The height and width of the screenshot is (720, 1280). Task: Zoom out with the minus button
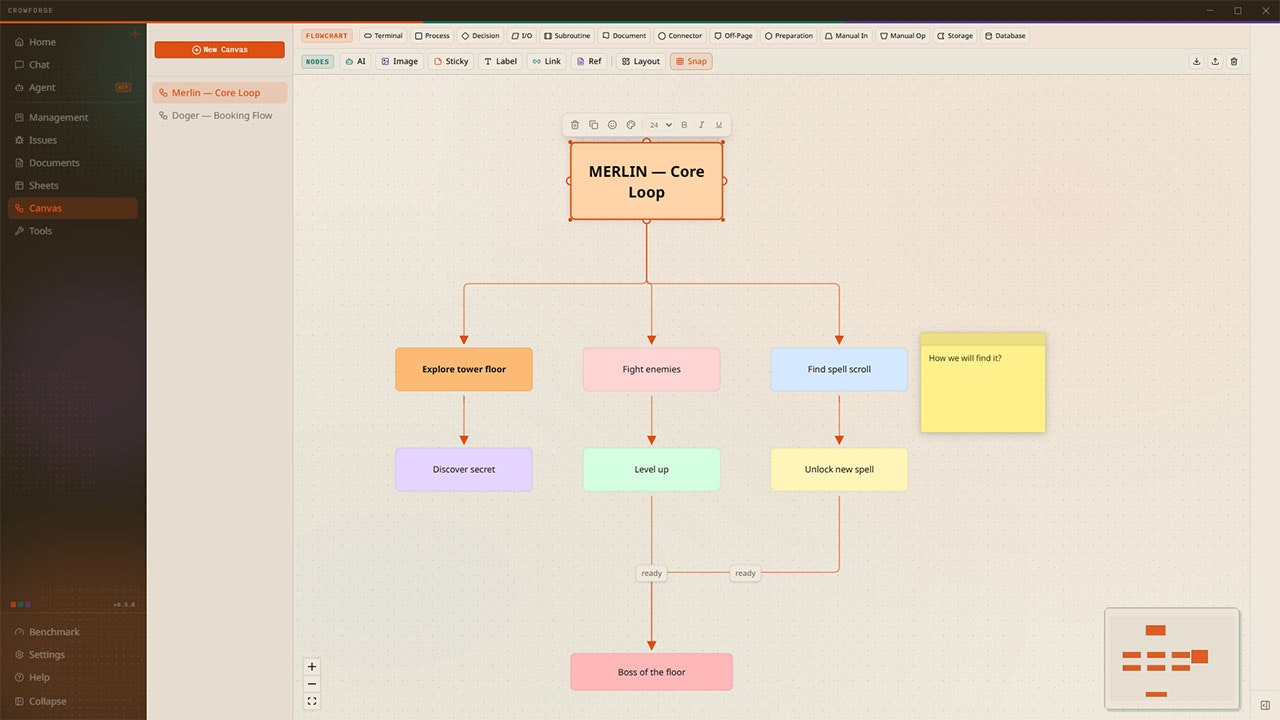(312, 684)
